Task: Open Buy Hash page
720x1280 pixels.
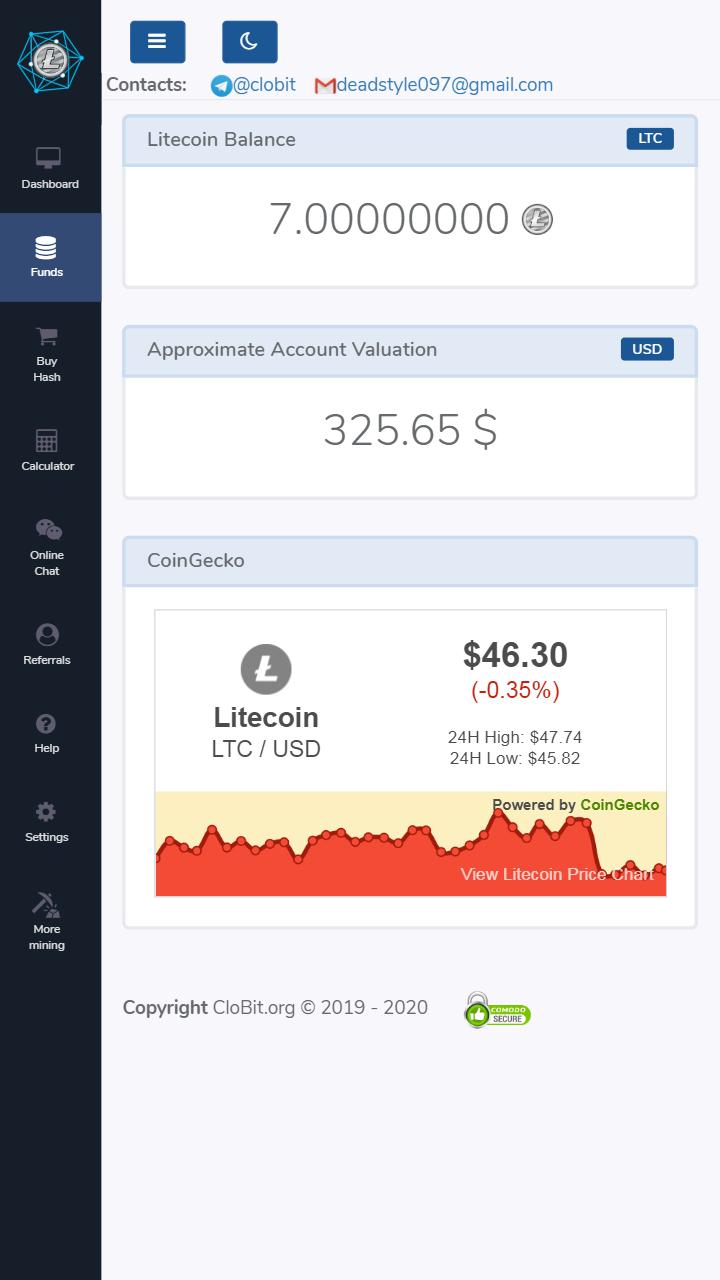Action: 50,354
